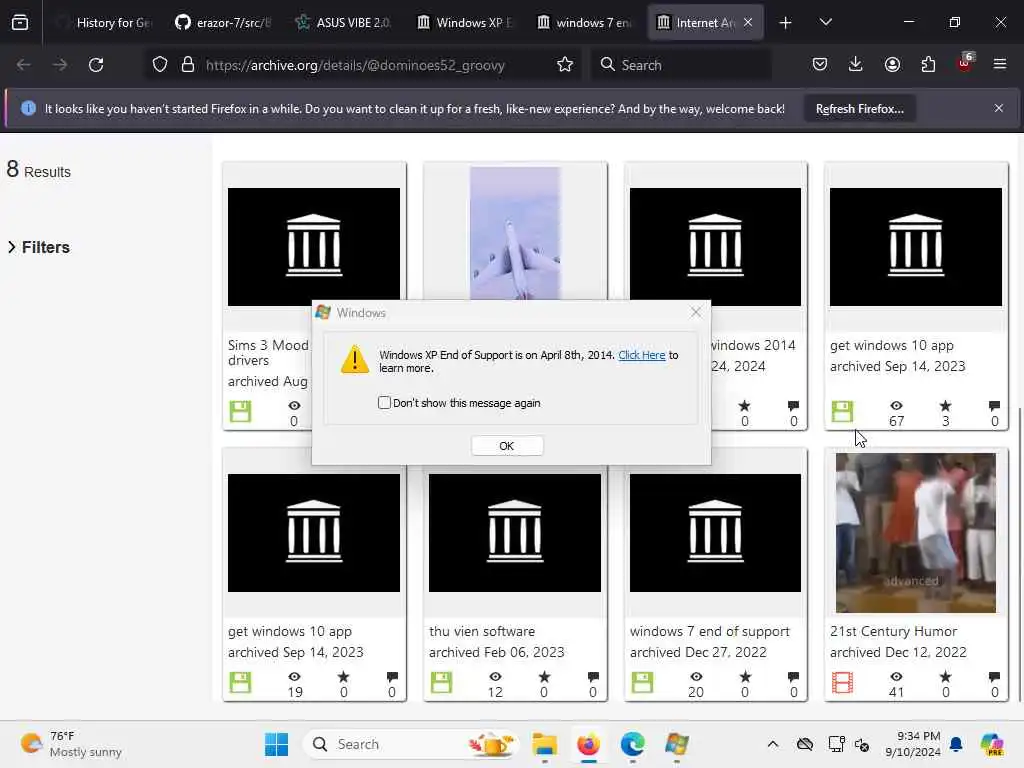
Task: Switch to the Windows XP tab
Action: 464,23
